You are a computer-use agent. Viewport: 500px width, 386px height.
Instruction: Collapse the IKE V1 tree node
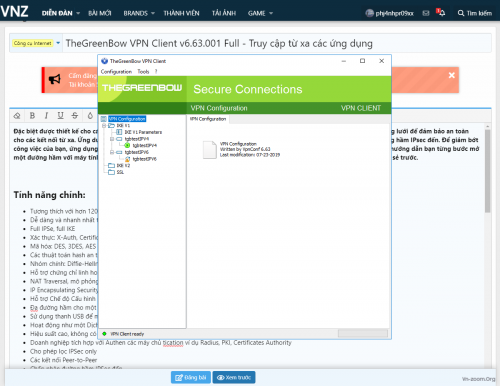(104, 126)
